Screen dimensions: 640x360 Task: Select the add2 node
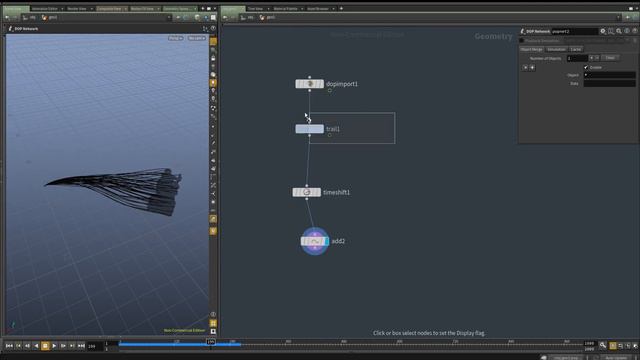(314, 241)
